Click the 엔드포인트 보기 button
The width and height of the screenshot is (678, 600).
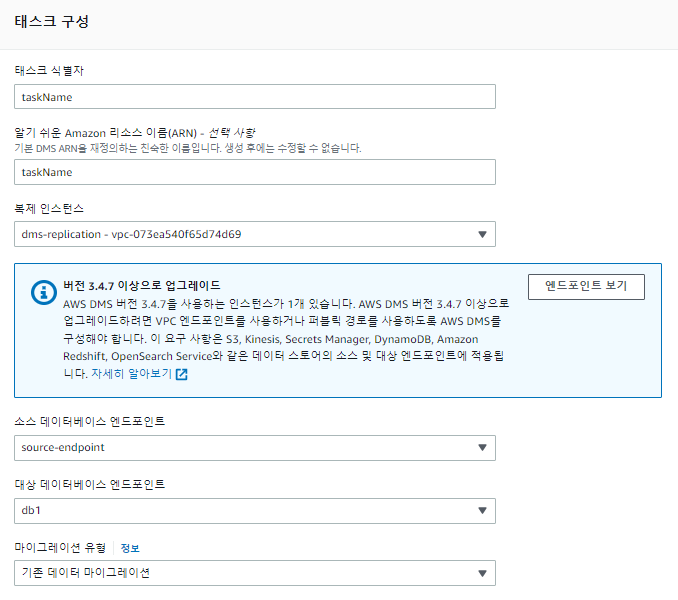click(586, 286)
